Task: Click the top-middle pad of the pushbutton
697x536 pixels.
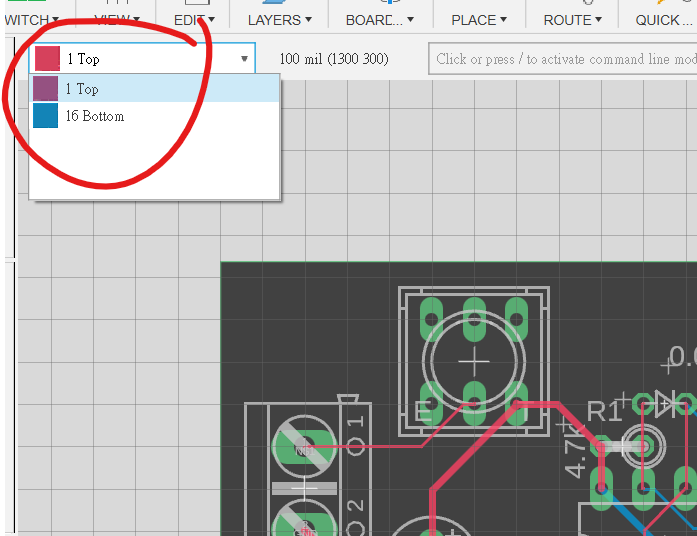Action: click(x=474, y=319)
